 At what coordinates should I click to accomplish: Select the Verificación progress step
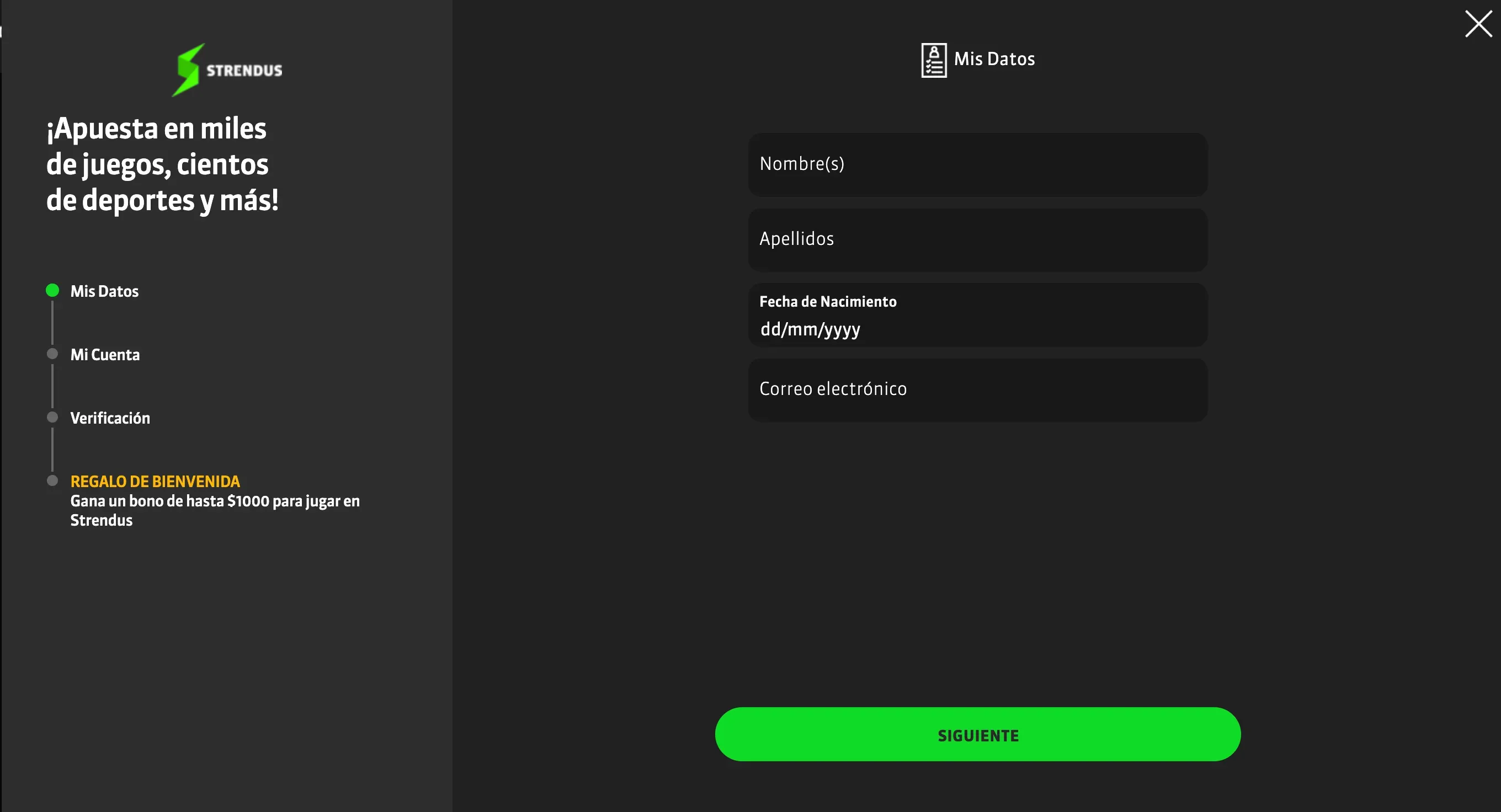(x=110, y=417)
